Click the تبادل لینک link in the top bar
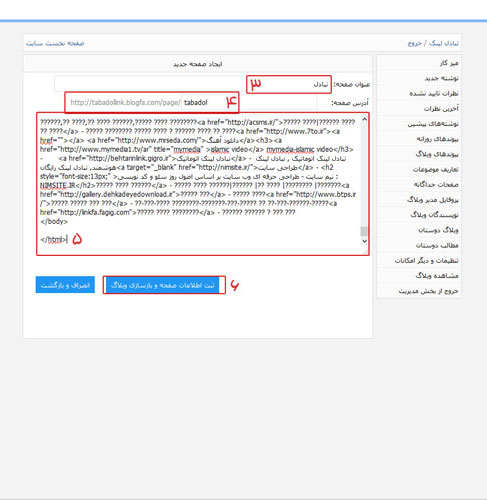 tap(444, 43)
